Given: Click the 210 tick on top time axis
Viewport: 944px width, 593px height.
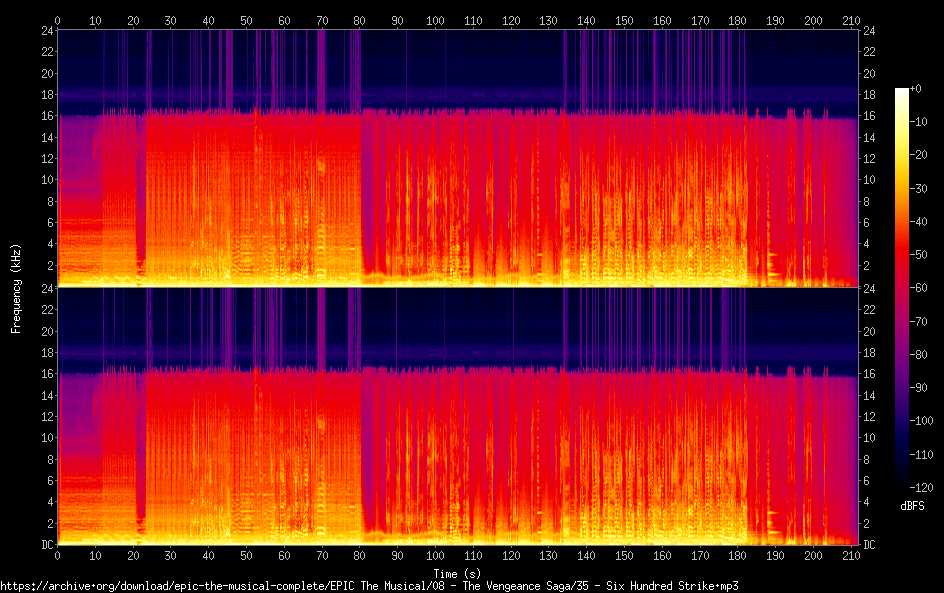Looking at the screenshot, I should [851, 20].
